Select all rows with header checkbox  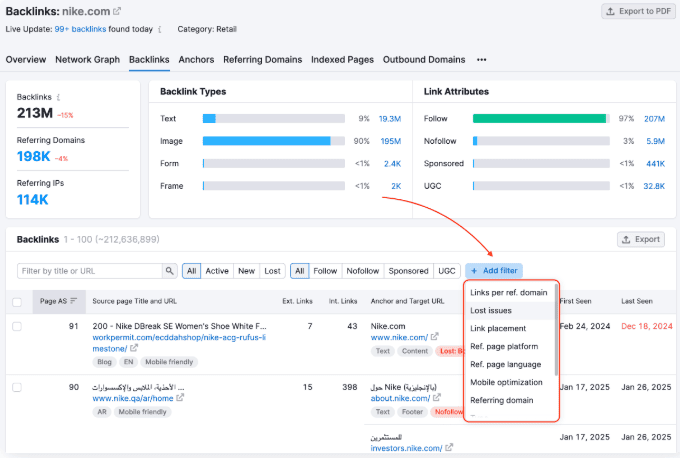coord(17,301)
